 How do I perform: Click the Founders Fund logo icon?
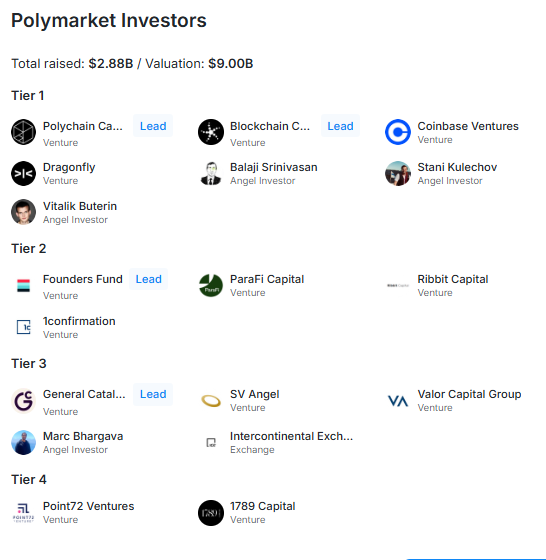point(24,285)
